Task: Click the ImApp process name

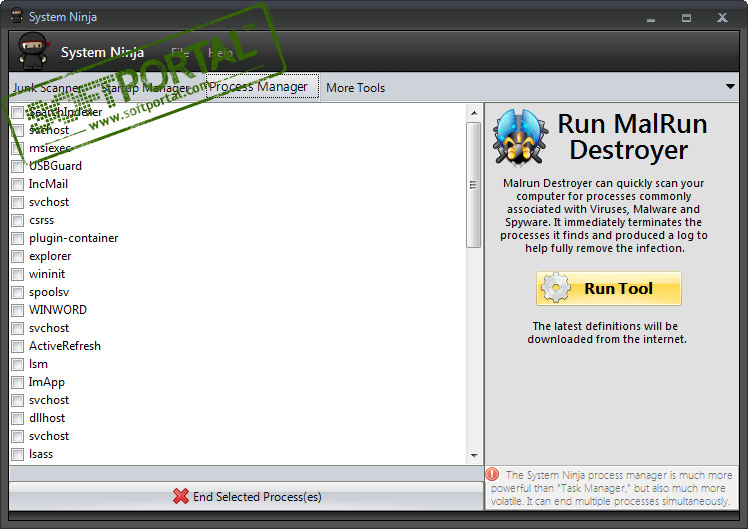Action: tap(47, 382)
